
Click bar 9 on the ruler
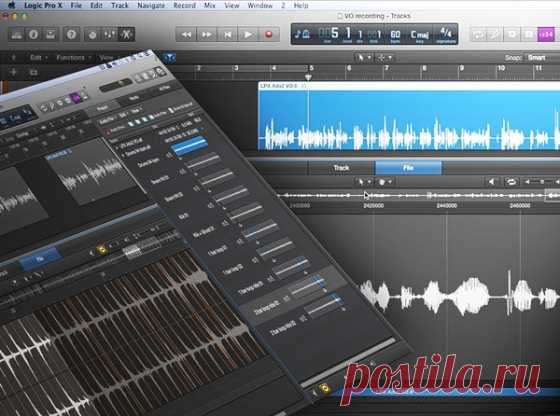(x=461, y=68)
